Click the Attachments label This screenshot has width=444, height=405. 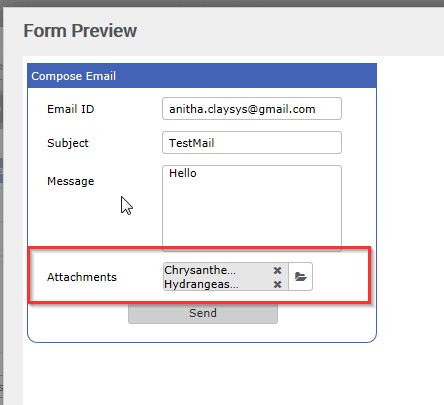82,277
